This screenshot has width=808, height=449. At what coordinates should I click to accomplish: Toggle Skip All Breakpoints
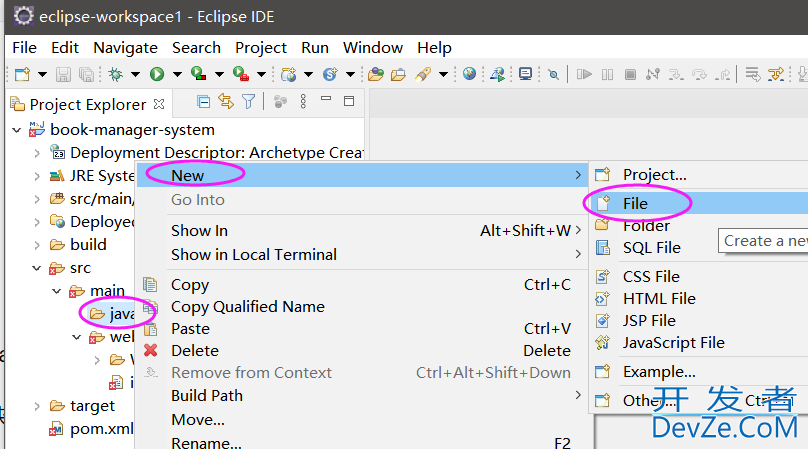[554, 75]
